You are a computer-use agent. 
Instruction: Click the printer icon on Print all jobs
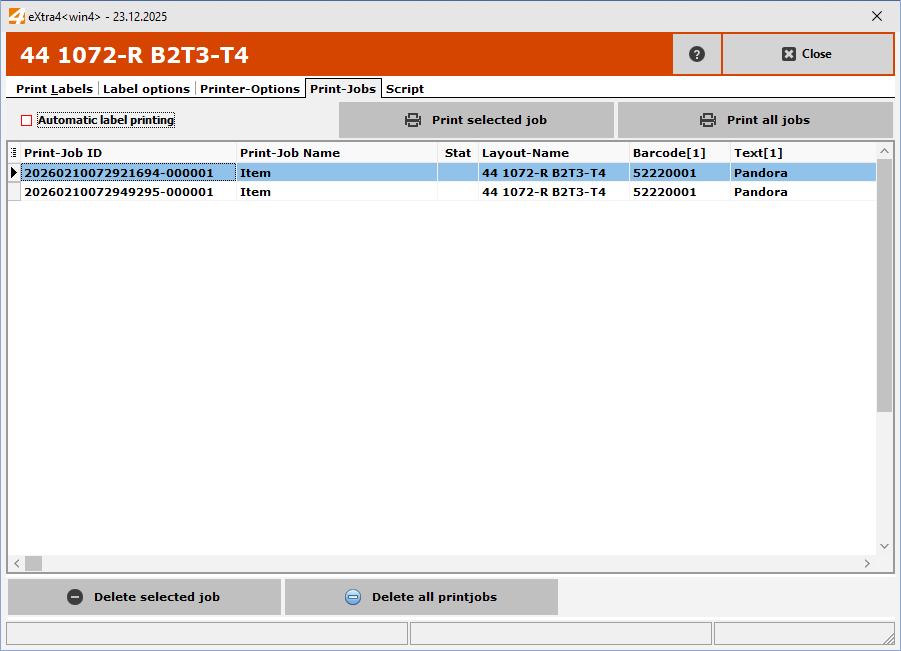[x=708, y=120]
